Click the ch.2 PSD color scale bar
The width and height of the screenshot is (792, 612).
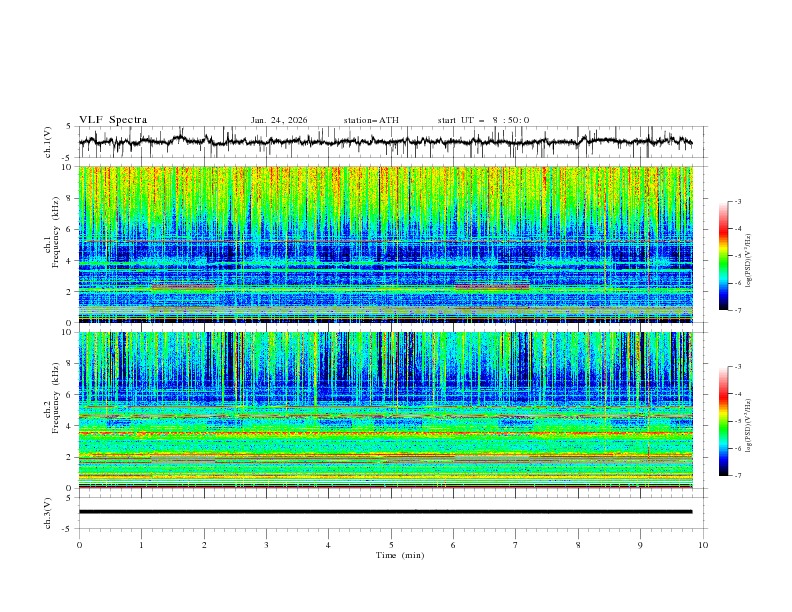coord(724,421)
